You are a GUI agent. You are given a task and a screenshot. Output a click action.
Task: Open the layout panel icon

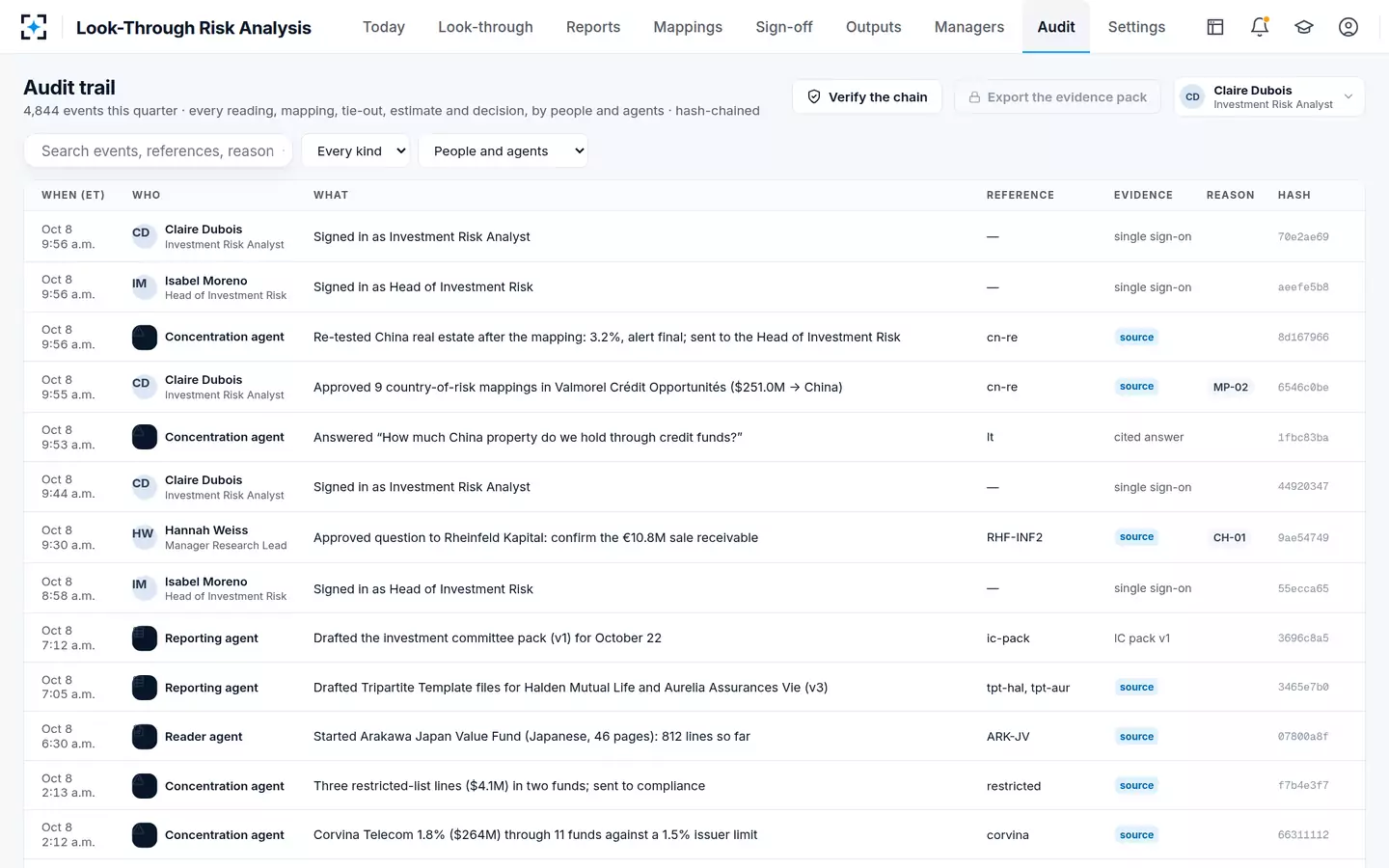tap(1215, 27)
